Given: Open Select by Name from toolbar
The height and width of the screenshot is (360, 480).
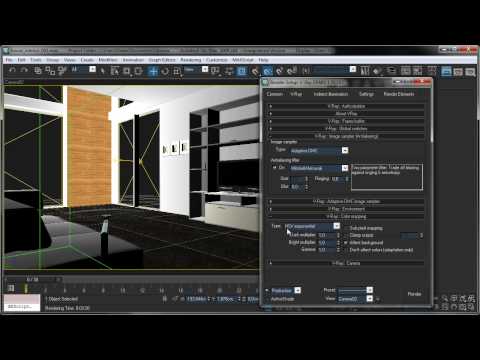Looking at the screenshot, I should click(x=115, y=71).
